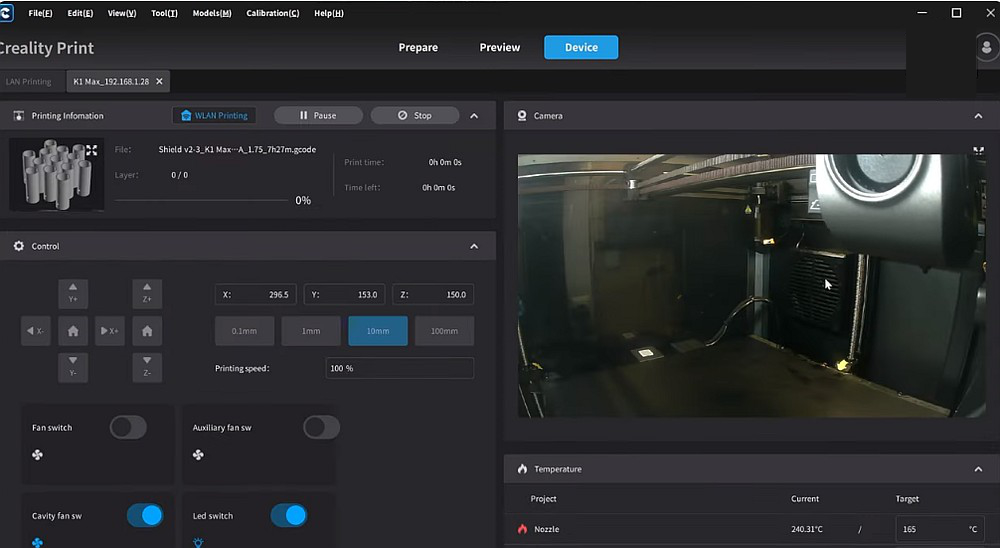Click the Creality Print app logo icon

tap(6, 13)
